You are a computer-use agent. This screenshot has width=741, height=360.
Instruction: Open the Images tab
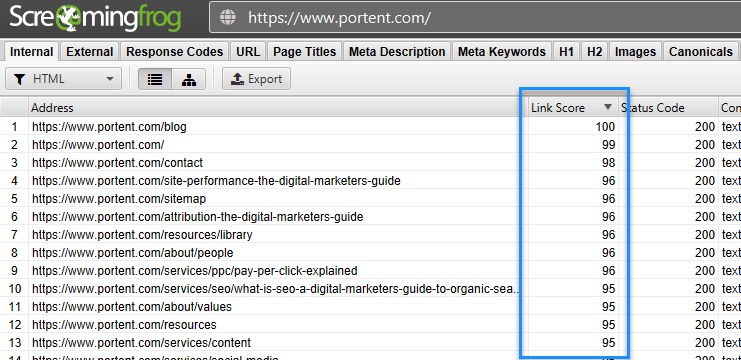coord(636,51)
